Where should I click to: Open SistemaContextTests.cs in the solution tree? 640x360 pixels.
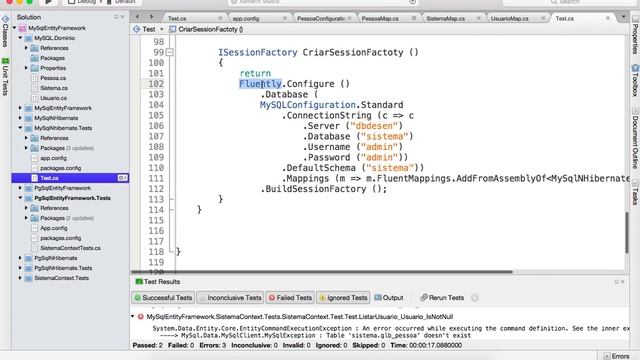pyautogui.click(x=70, y=248)
